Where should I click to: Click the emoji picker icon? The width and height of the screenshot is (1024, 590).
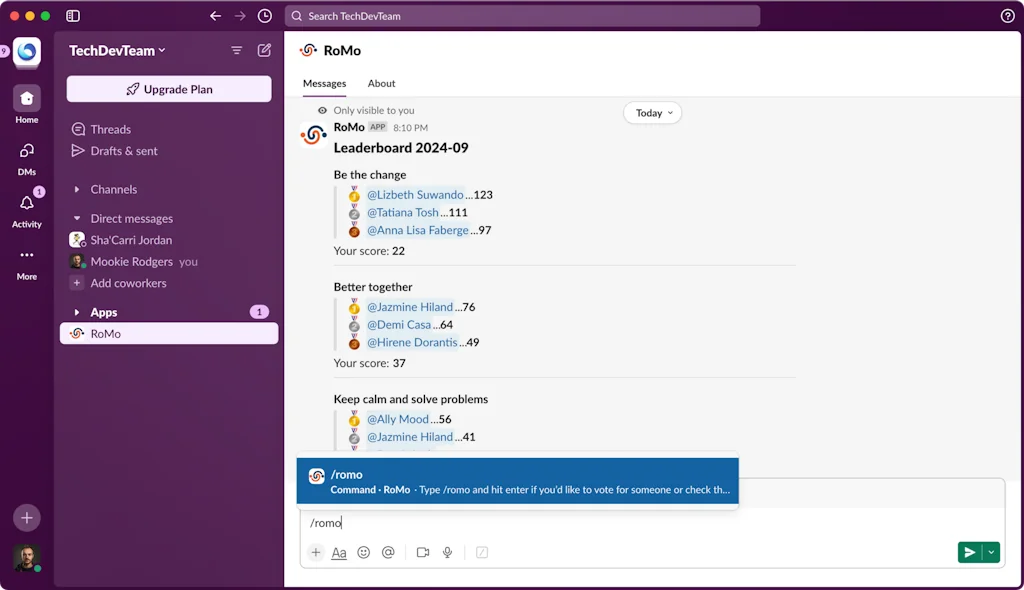tap(364, 552)
